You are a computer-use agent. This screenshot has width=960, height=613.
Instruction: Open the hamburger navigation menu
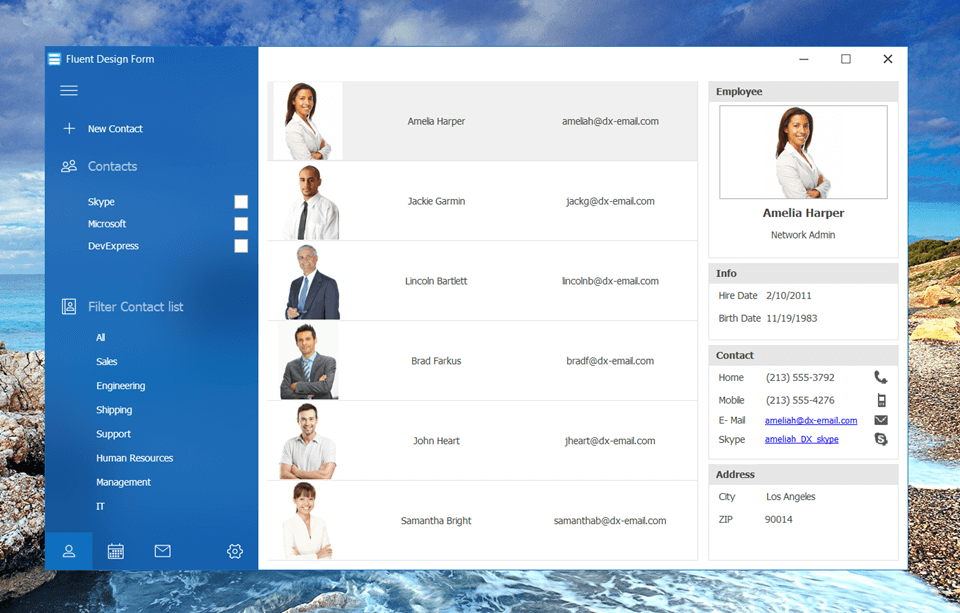point(68,90)
